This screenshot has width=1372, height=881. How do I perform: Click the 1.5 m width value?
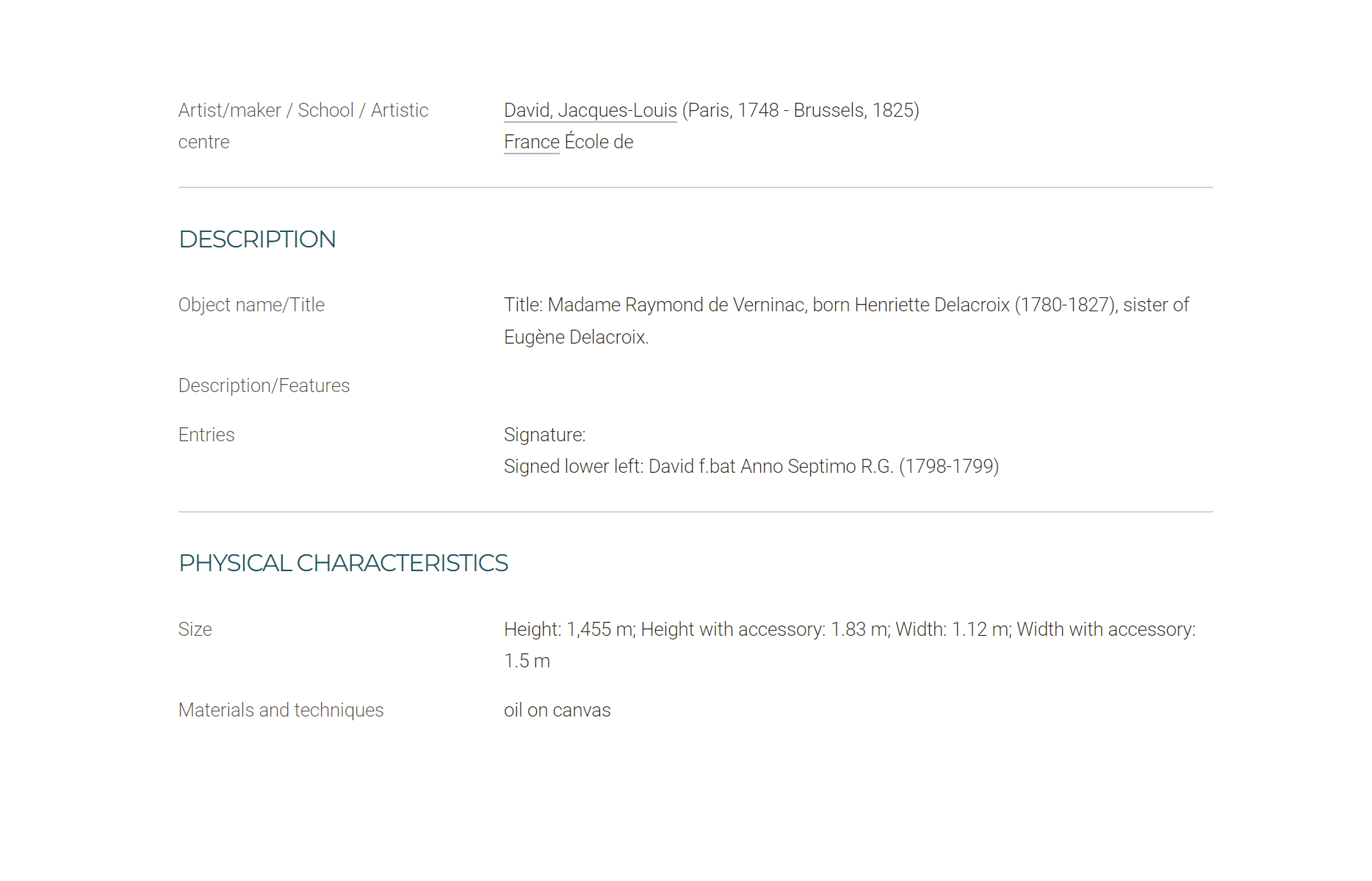point(527,661)
